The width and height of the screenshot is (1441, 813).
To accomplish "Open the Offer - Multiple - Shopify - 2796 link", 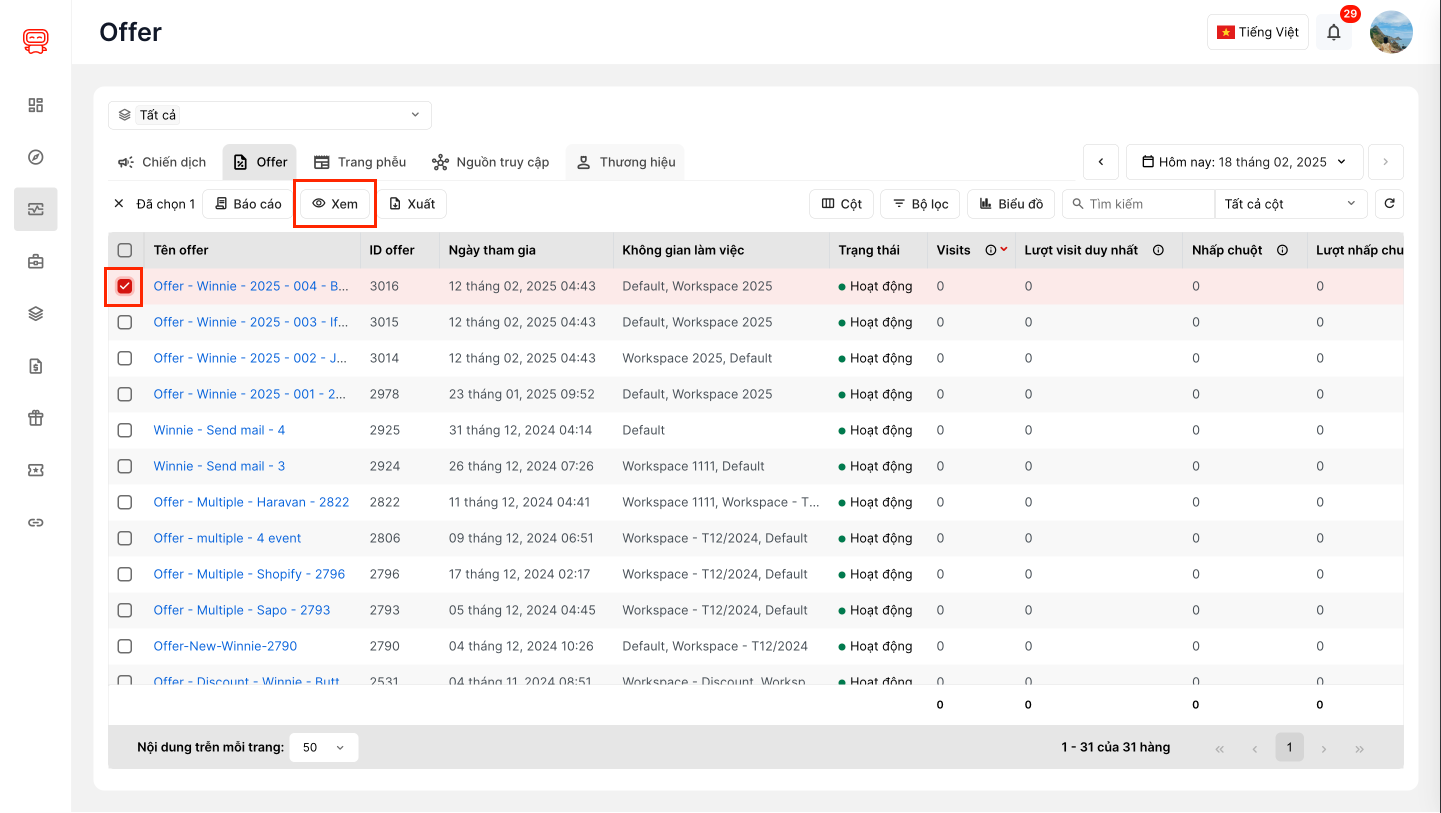I will point(249,574).
